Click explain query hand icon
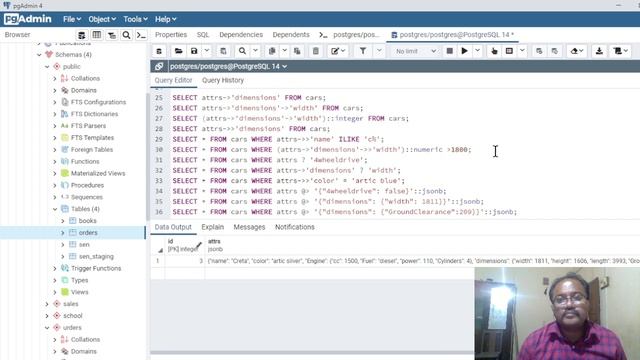Viewport: 640px width, 360px height. click(494, 51)
